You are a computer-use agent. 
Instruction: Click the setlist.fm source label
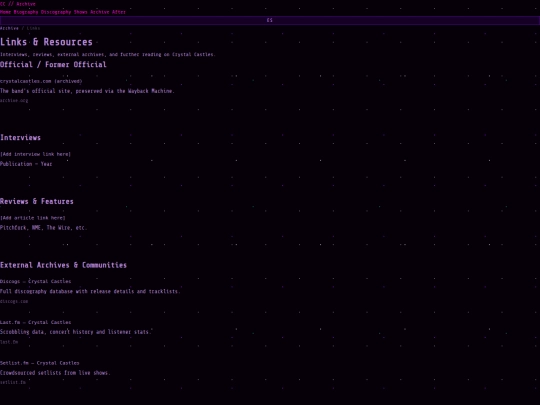click(13, 382)
